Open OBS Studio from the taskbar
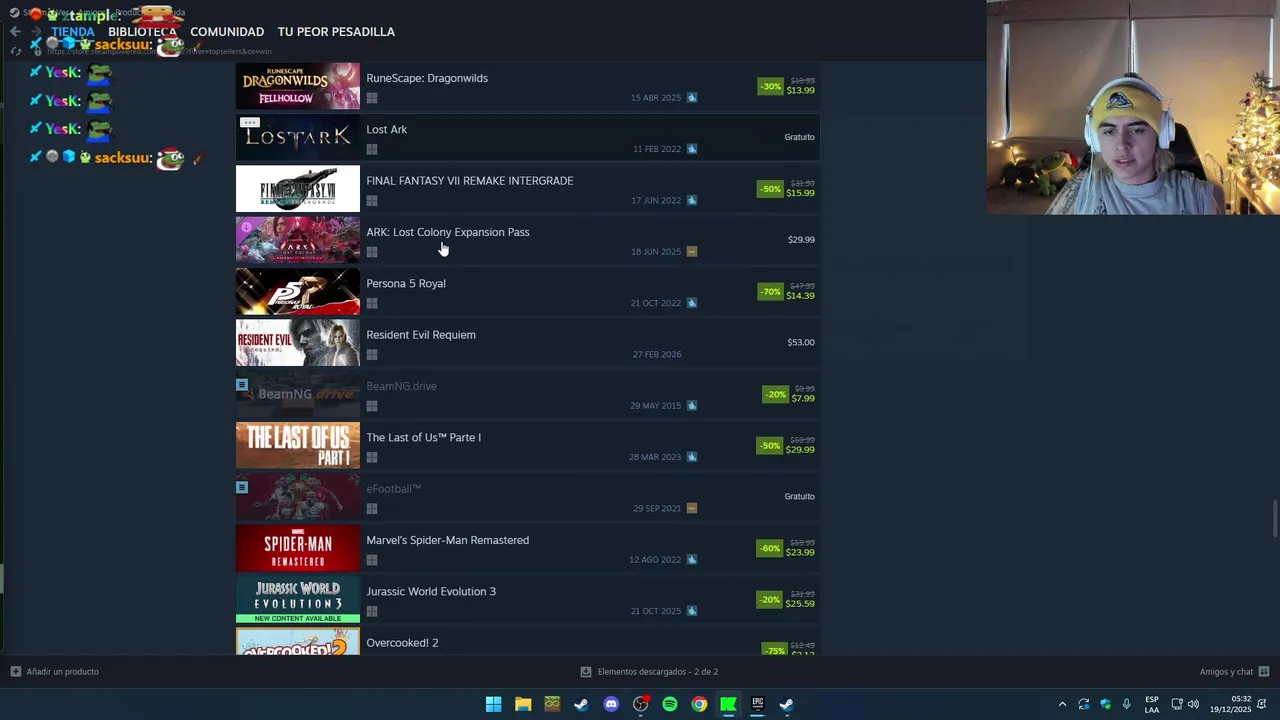 click(640, 704)
